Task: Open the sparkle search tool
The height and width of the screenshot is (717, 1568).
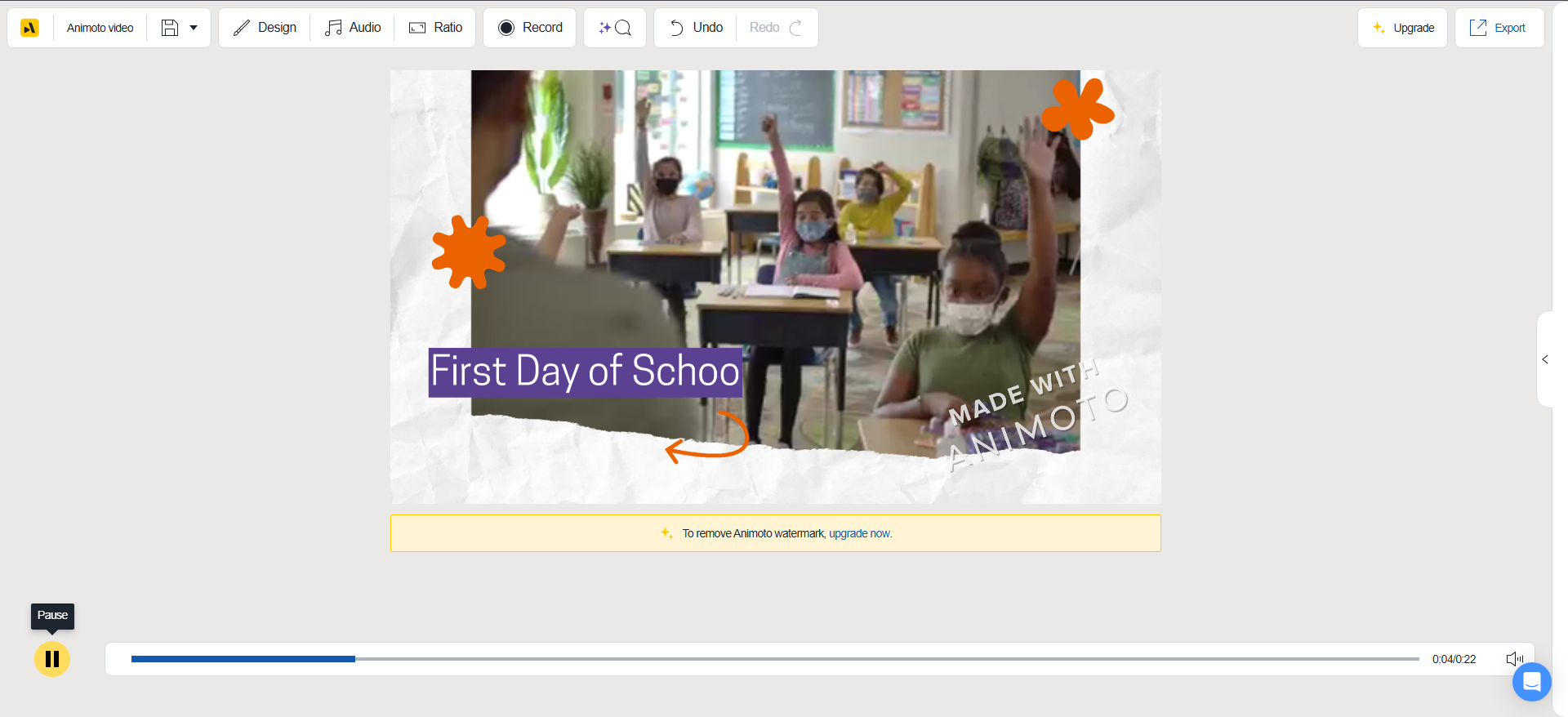Action: (615, 28)
